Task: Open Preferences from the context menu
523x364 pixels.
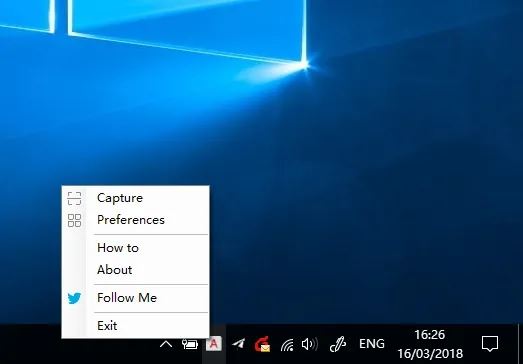Action: pyautogui.click(x=135, y=220)
